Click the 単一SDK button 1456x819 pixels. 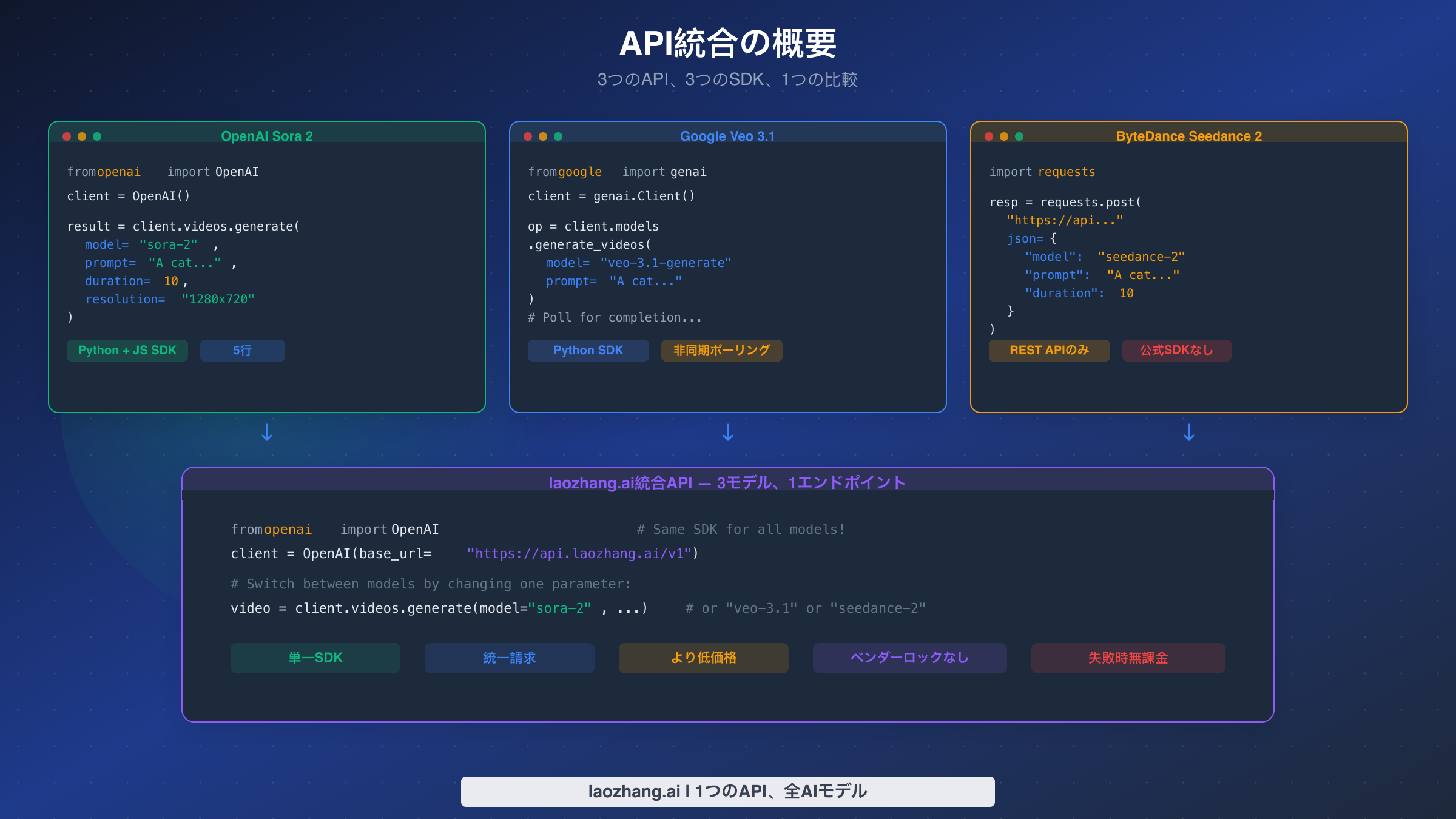(x=315, y=658)
